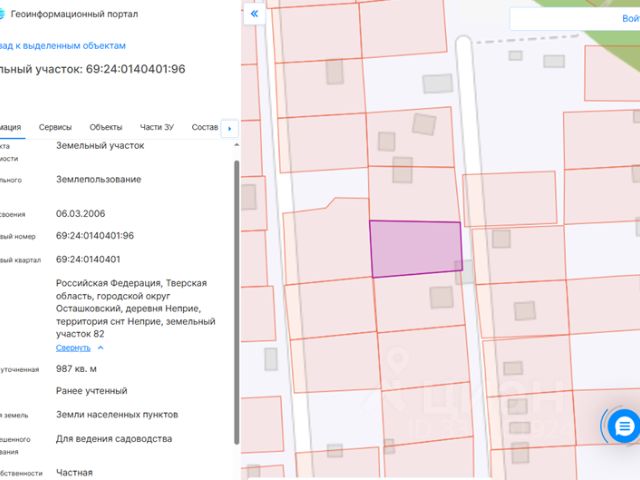Click the tabs scroll-right arrow
Viewport: 640px width, 480px height.
(229, 129)
